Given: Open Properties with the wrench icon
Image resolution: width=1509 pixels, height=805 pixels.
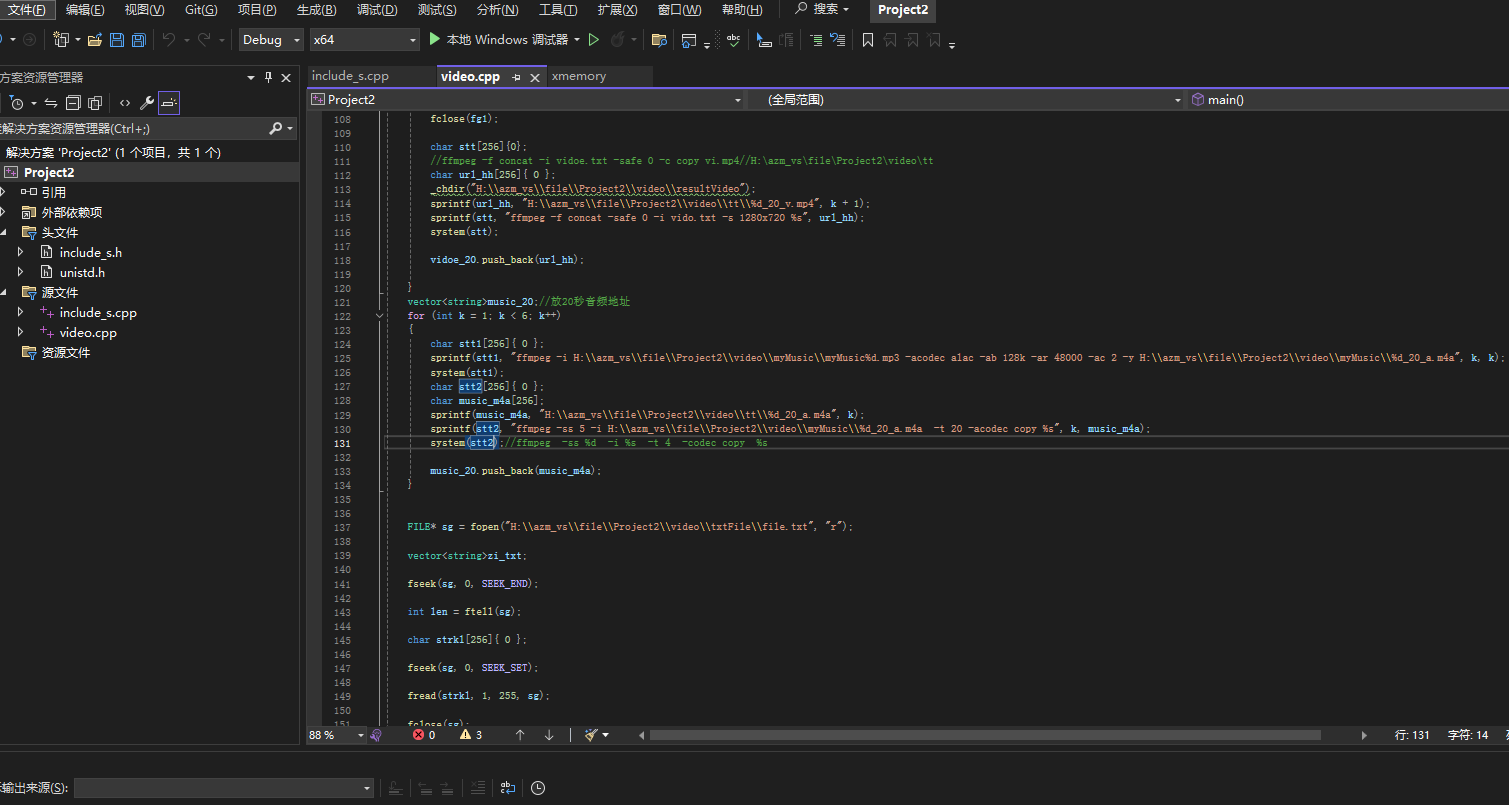Looking at the screenshot, I should [147, 102].
